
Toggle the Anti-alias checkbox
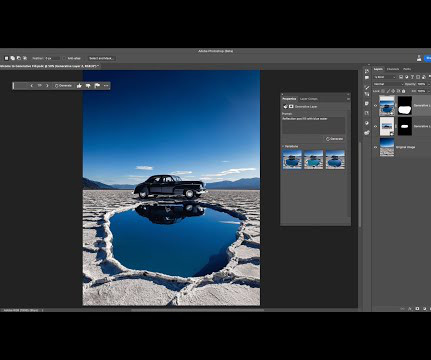tap(64, 58)
